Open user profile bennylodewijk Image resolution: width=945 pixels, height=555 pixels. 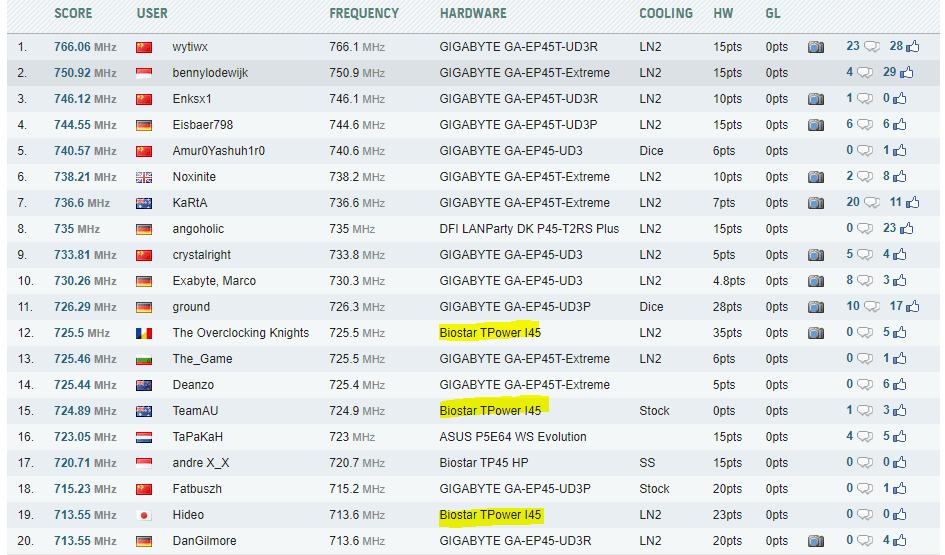(210, 73)
